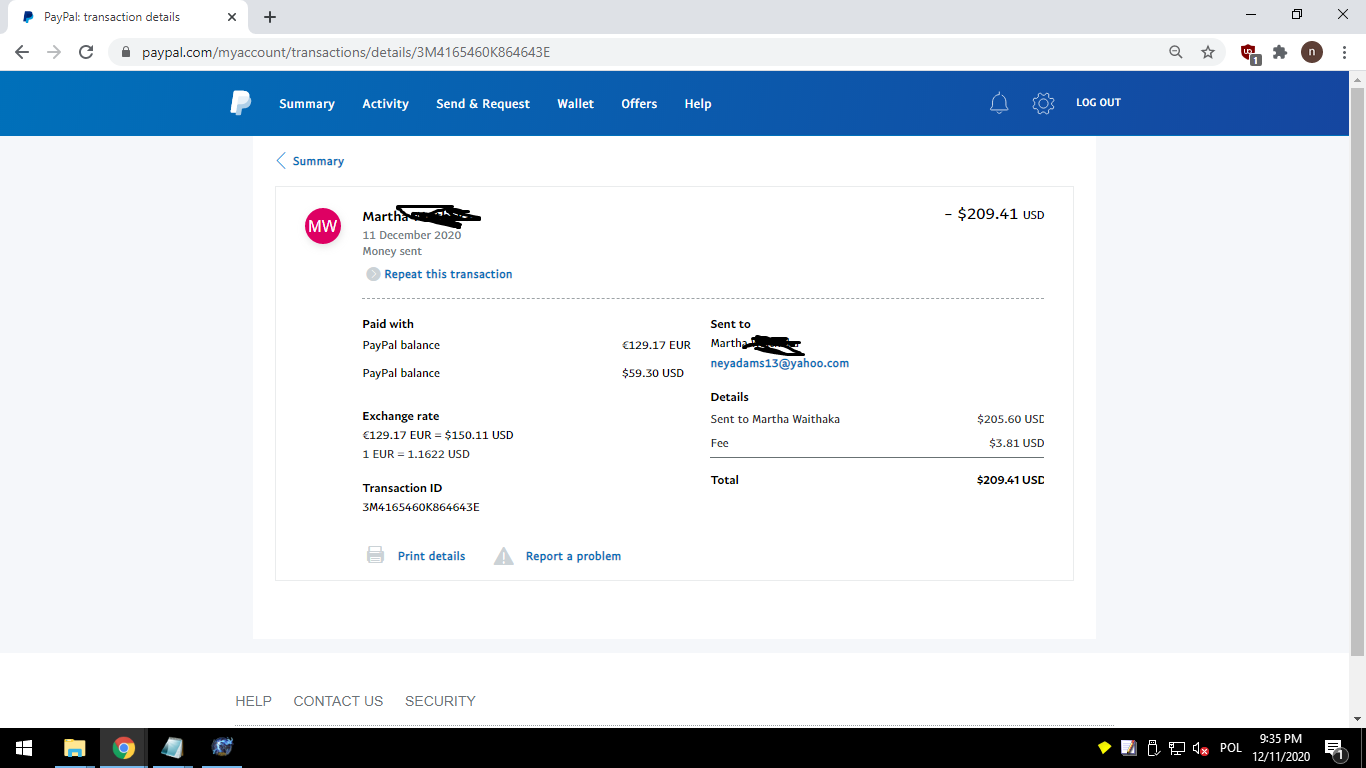This screenshot has height=768, width=1366.
Task: Click the zoom magnifier icon in address bar
Action: click(1176, 52)
